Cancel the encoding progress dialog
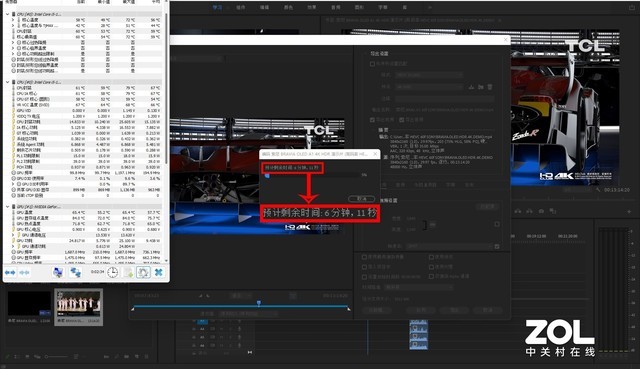Screen dimensions: 640x369 362,198
